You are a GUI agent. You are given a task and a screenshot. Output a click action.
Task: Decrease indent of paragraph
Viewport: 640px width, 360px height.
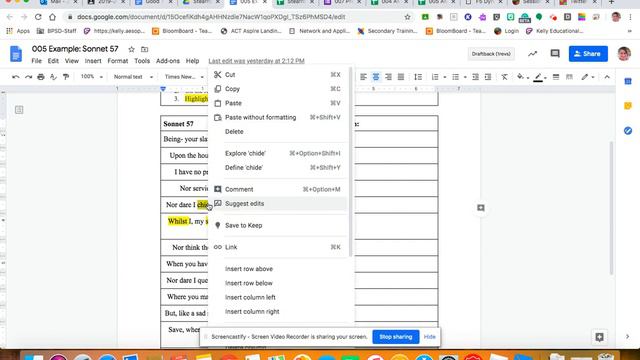coord(476,77)
